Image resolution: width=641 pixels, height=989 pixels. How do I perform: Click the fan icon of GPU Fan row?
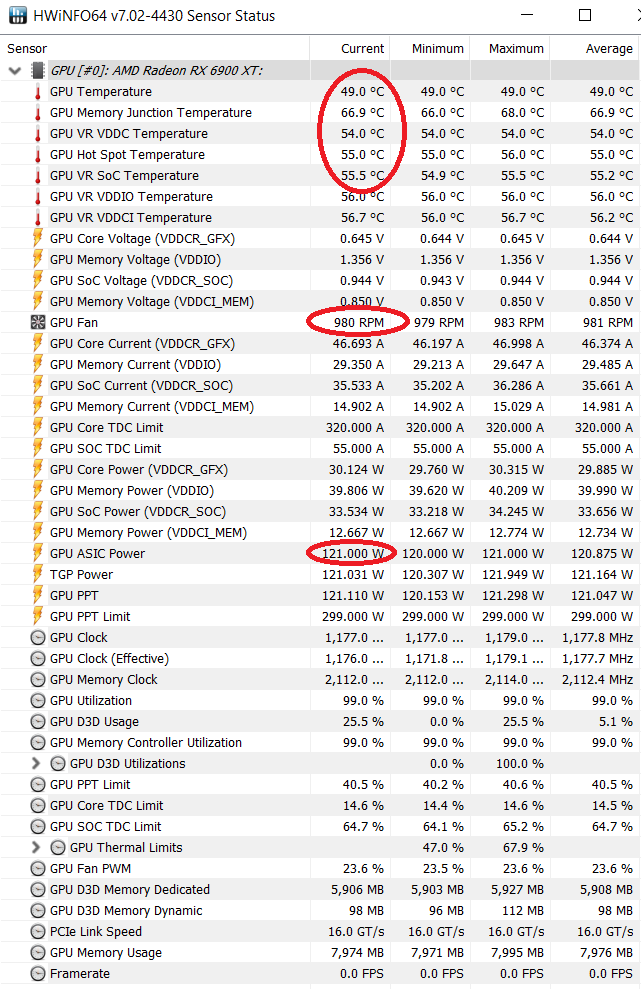pyautogui.click(x=38, y=322)
